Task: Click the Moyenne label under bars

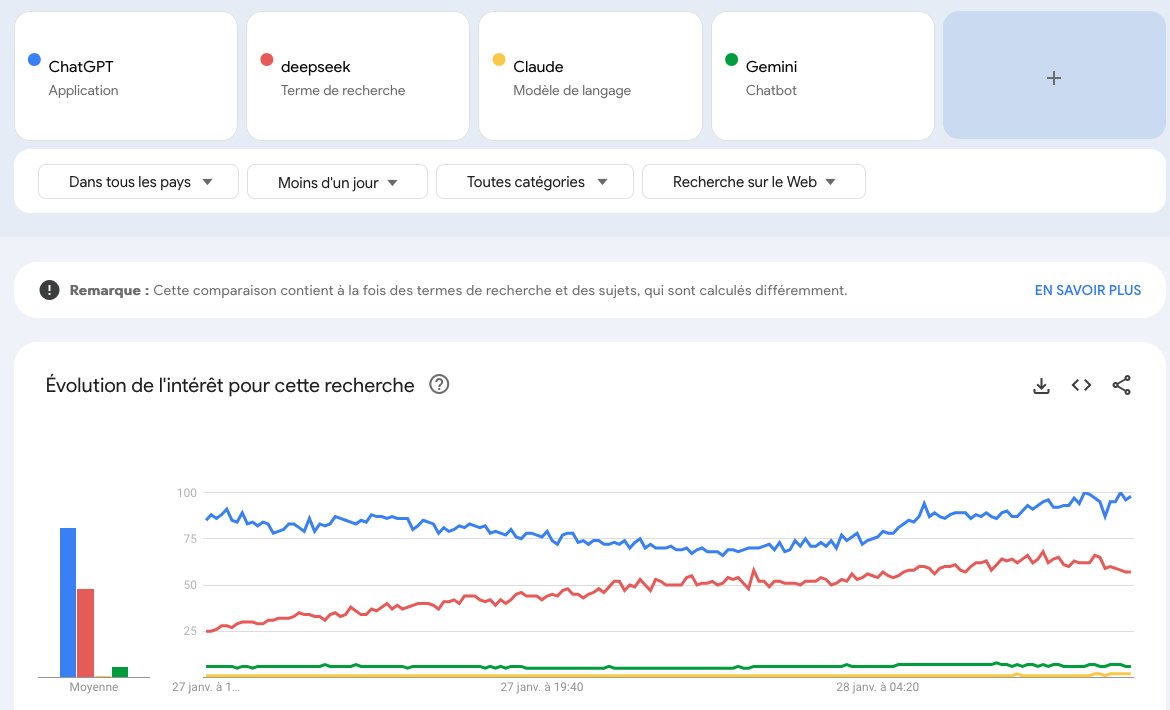Action: click(x=93, y=687)
